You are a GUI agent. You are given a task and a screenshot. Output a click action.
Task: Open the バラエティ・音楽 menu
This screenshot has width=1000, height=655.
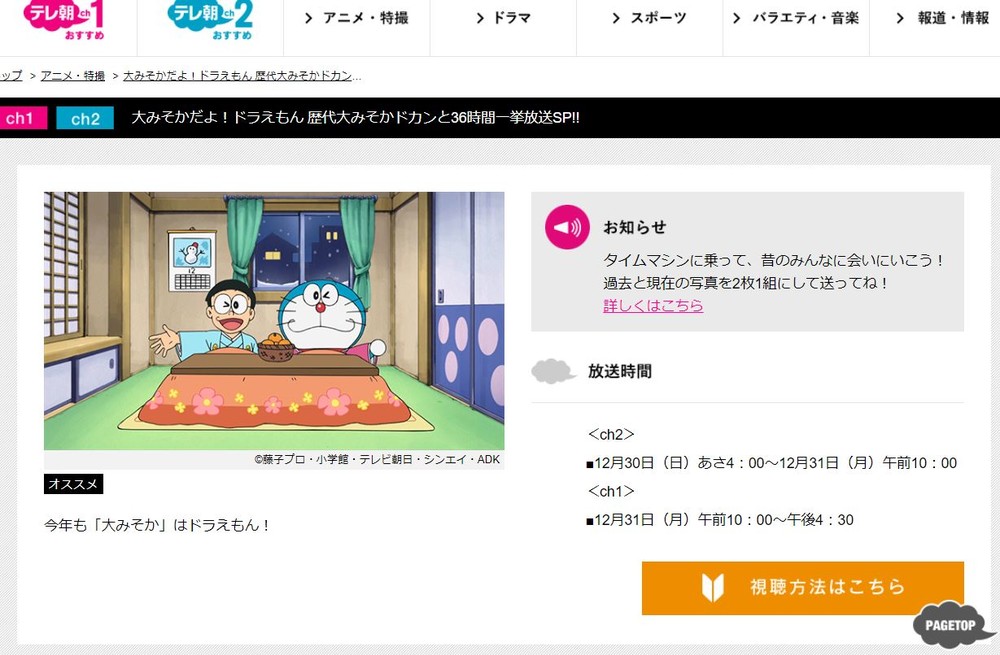click(x=796, y=18)
